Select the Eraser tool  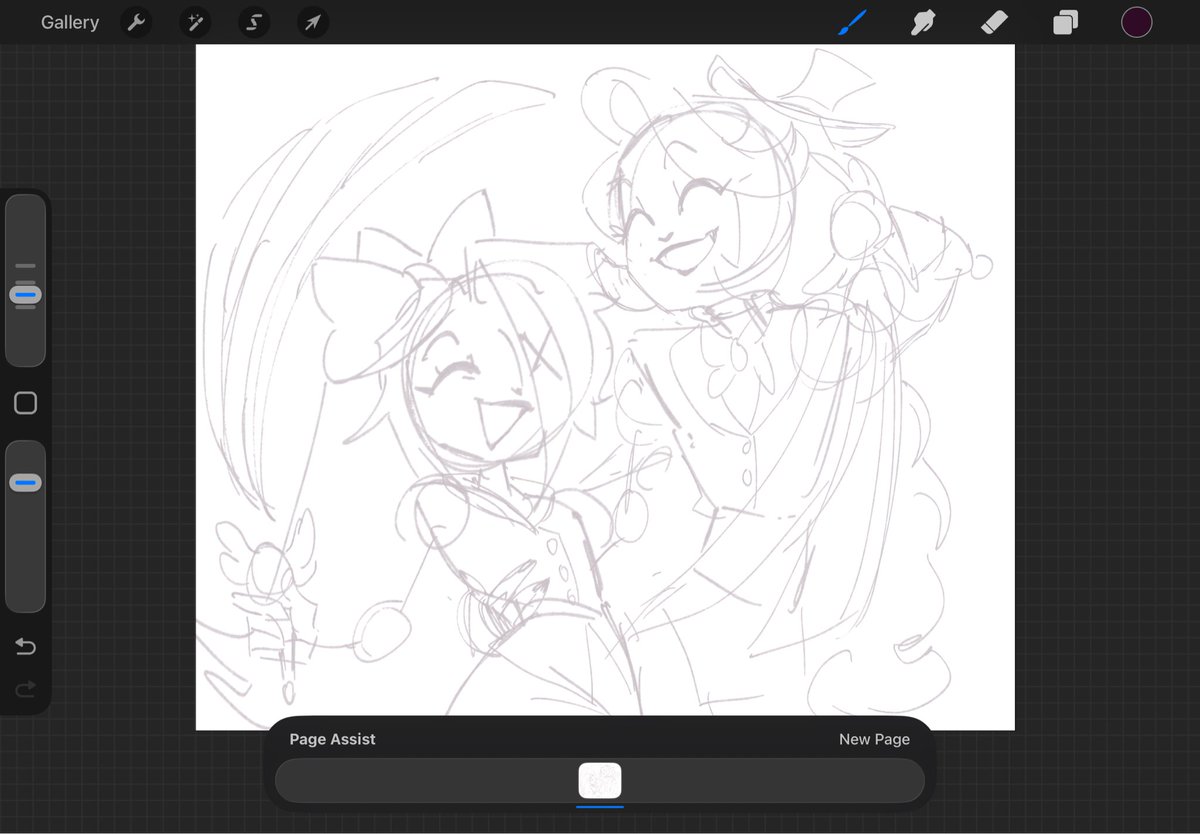pos(994,22)
